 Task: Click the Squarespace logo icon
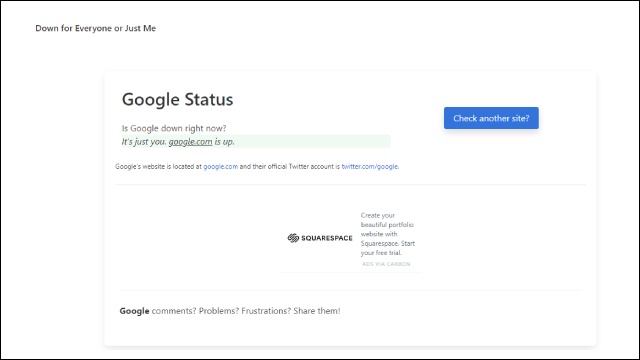(x=293, y=238)
